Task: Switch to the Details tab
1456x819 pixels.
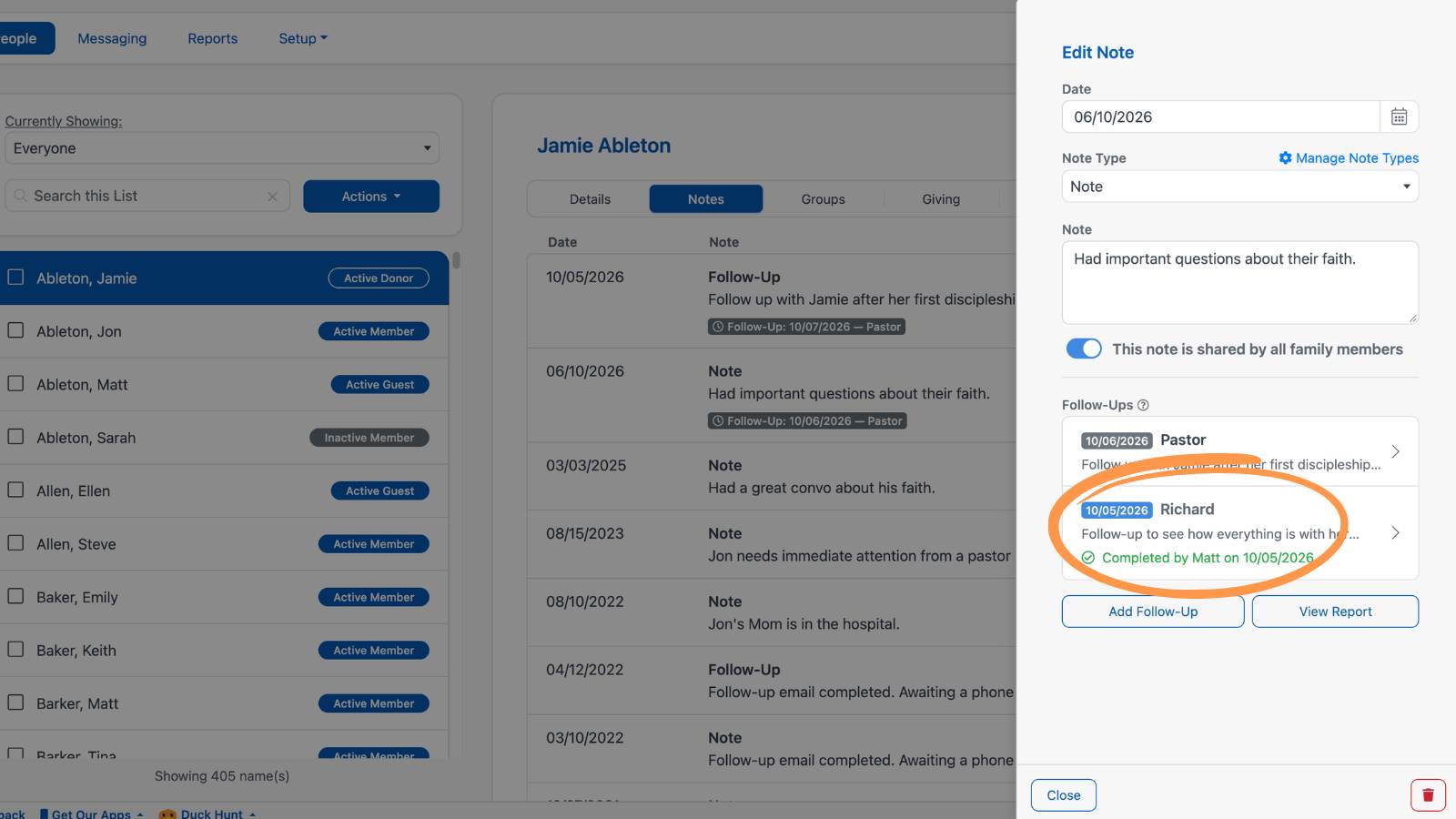Action: (x=590, y=199)
